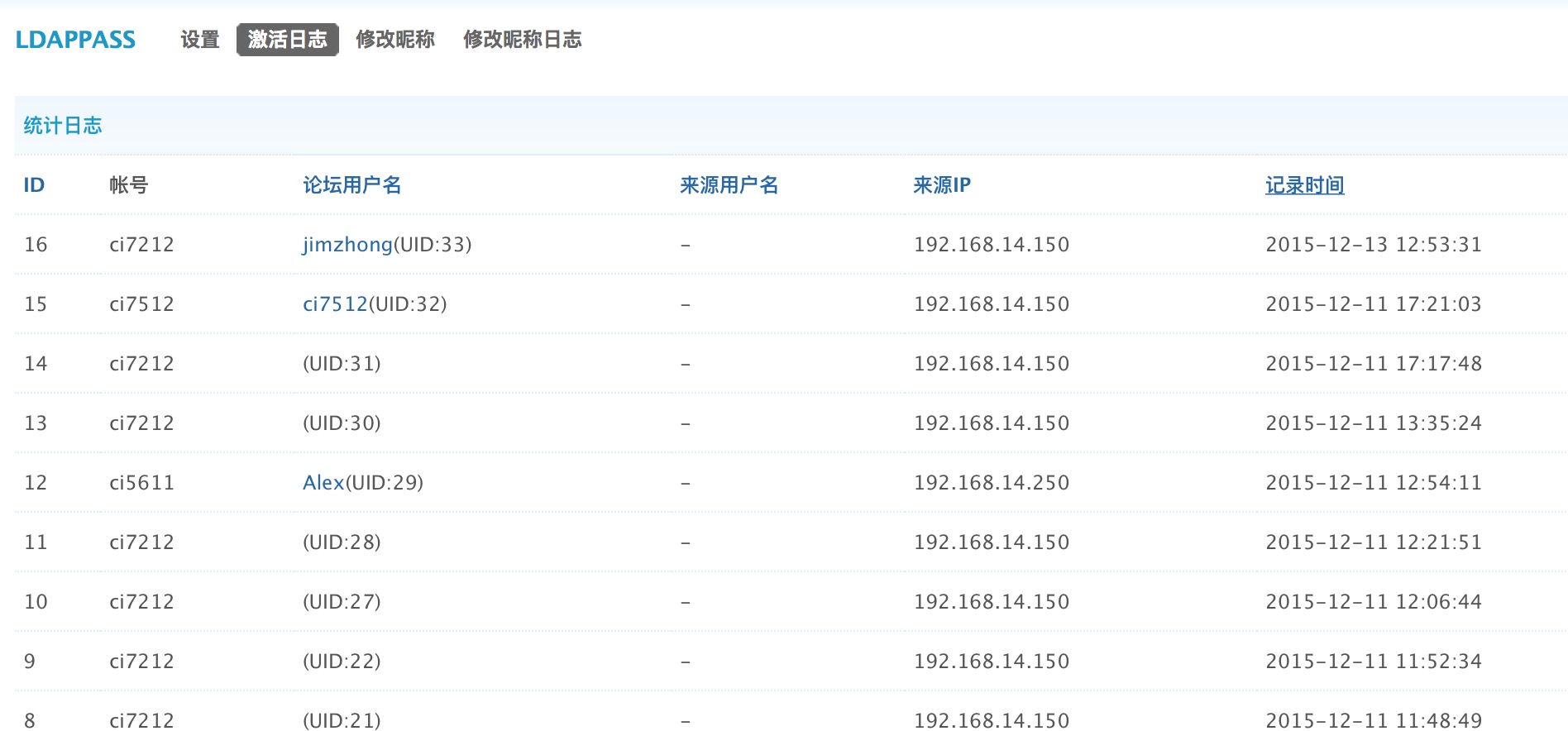This screenshot has height=731, width=1568.
Task: Select ID cell 11
Action: point(36,542)
